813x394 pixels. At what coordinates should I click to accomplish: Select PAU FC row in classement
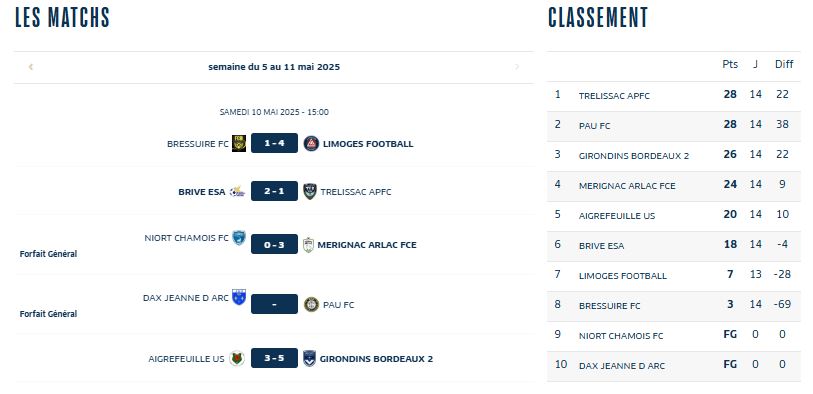(x=674, y=126)
